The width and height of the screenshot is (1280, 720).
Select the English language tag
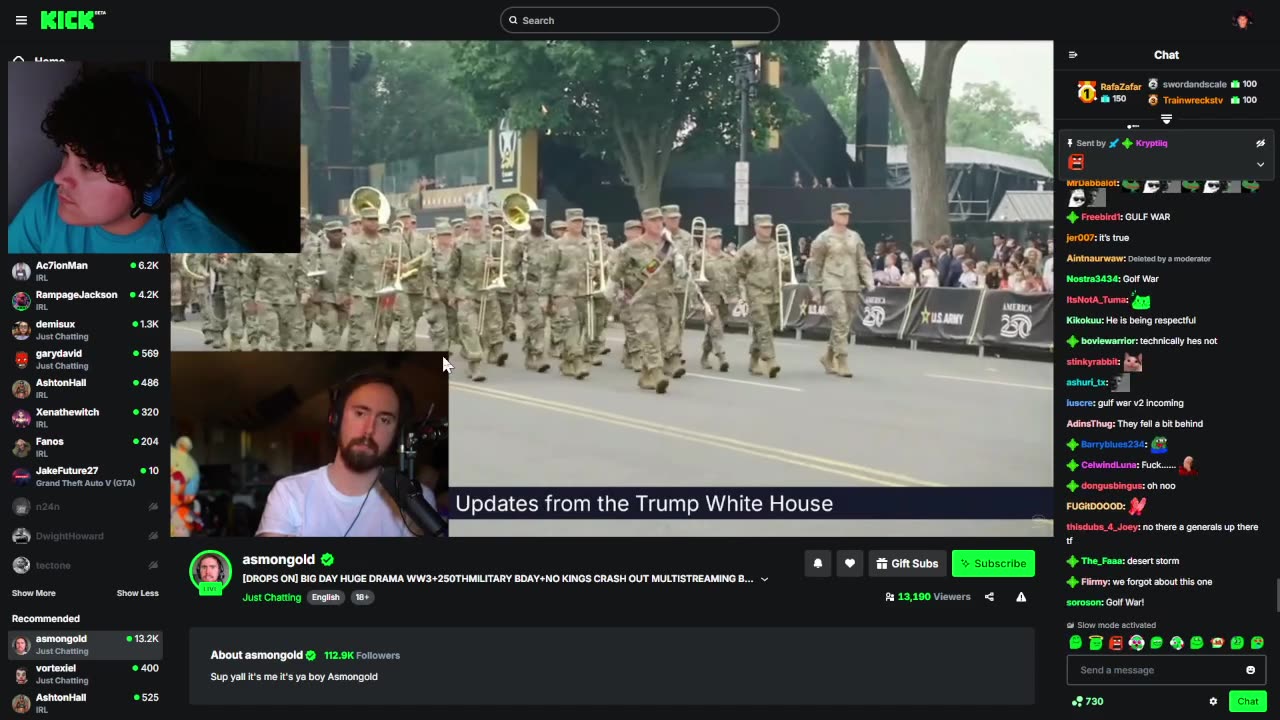pos(325,597)
